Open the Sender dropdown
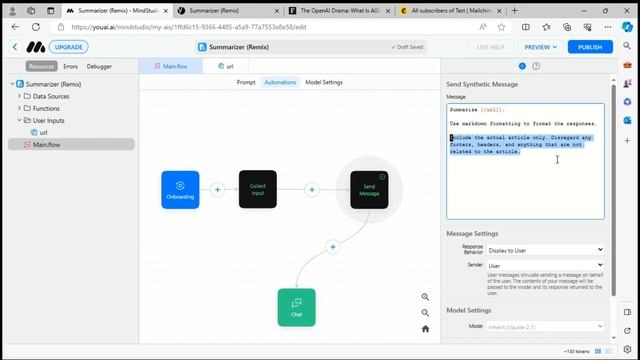 tap(545, 265)
